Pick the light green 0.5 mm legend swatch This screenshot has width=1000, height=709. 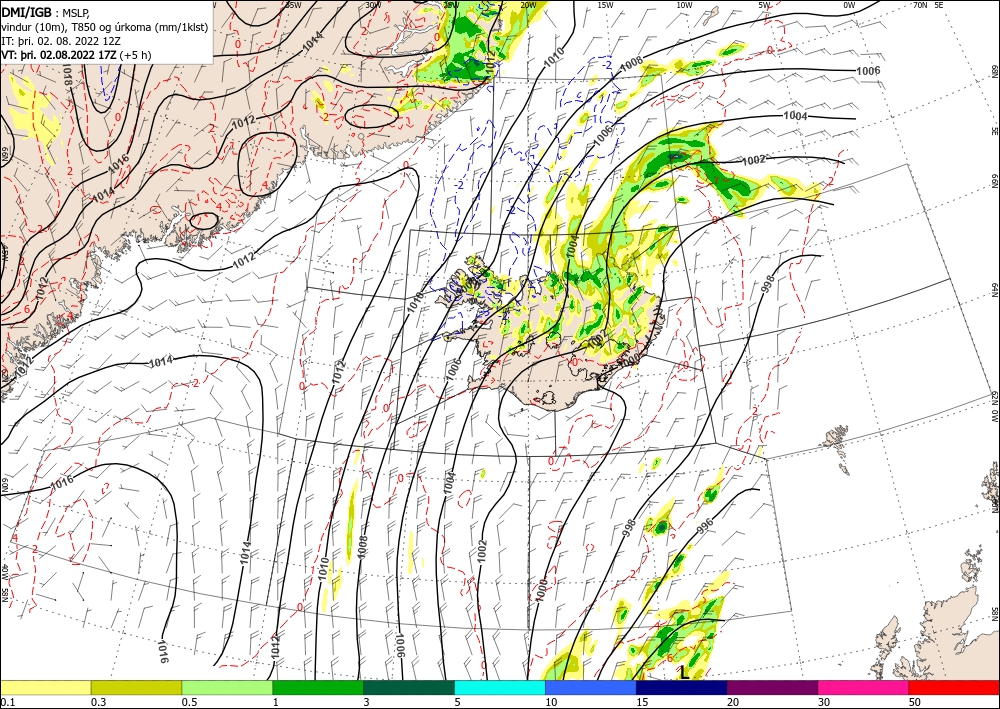(x=227, y=687)
